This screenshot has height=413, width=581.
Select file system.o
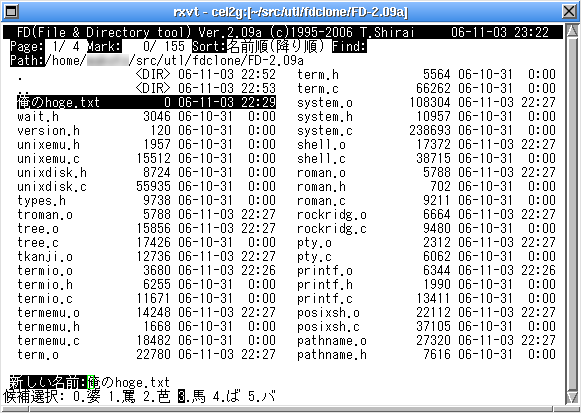(325, 103)
